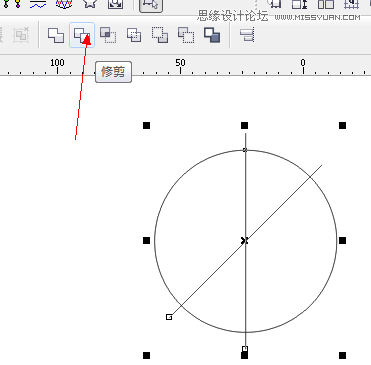
Task: Open Align and Distribute options
Action: coord(247,35)
